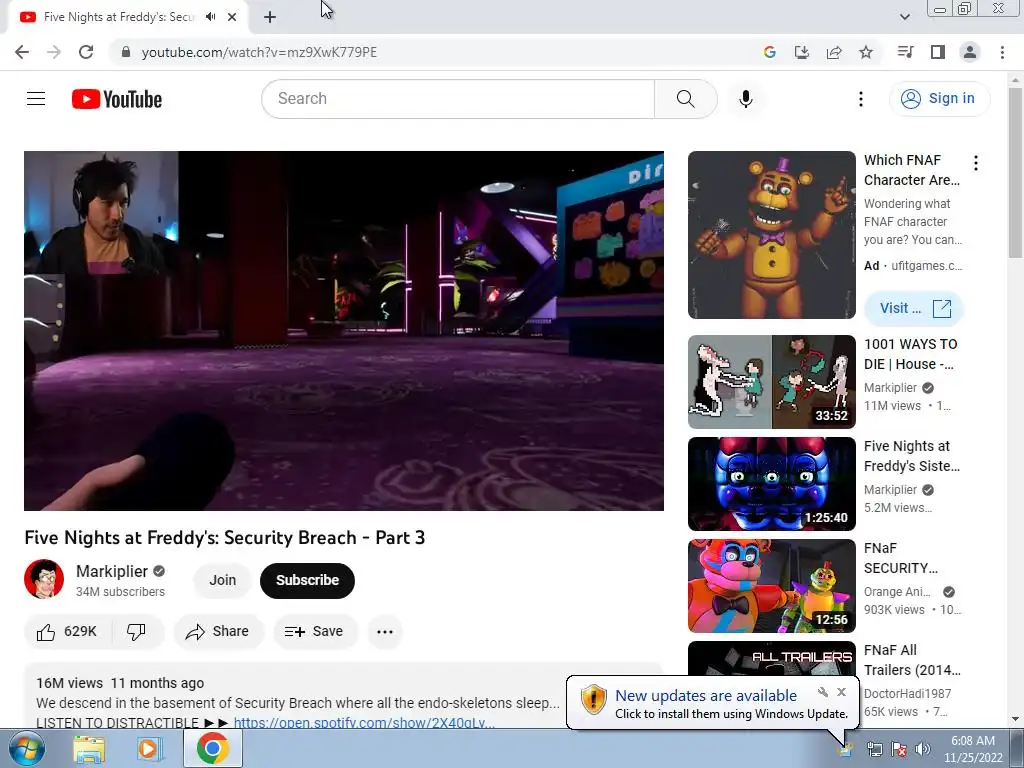Save the video to a playlist

(315, 632)
